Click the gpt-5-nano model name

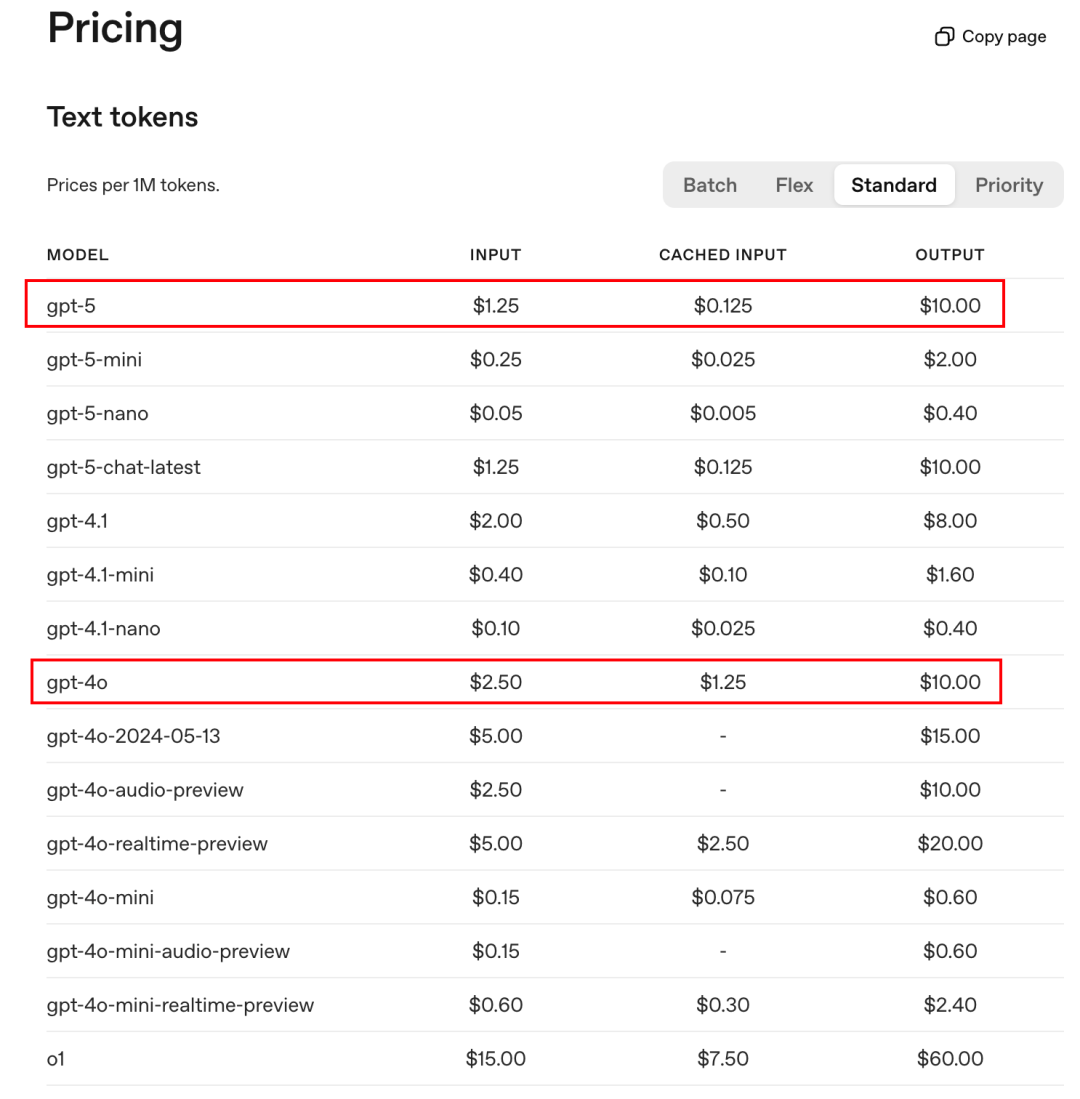click(97, 413)
